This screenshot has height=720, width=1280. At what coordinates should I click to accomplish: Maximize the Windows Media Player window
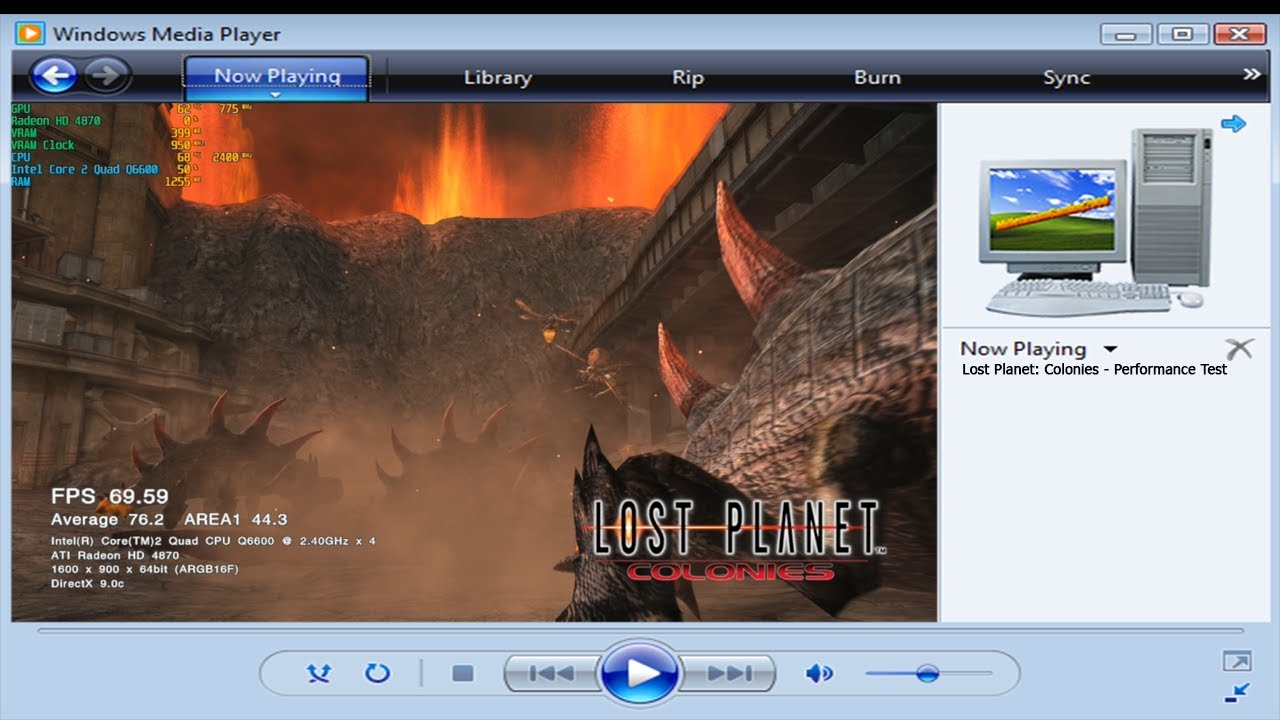1183,34
